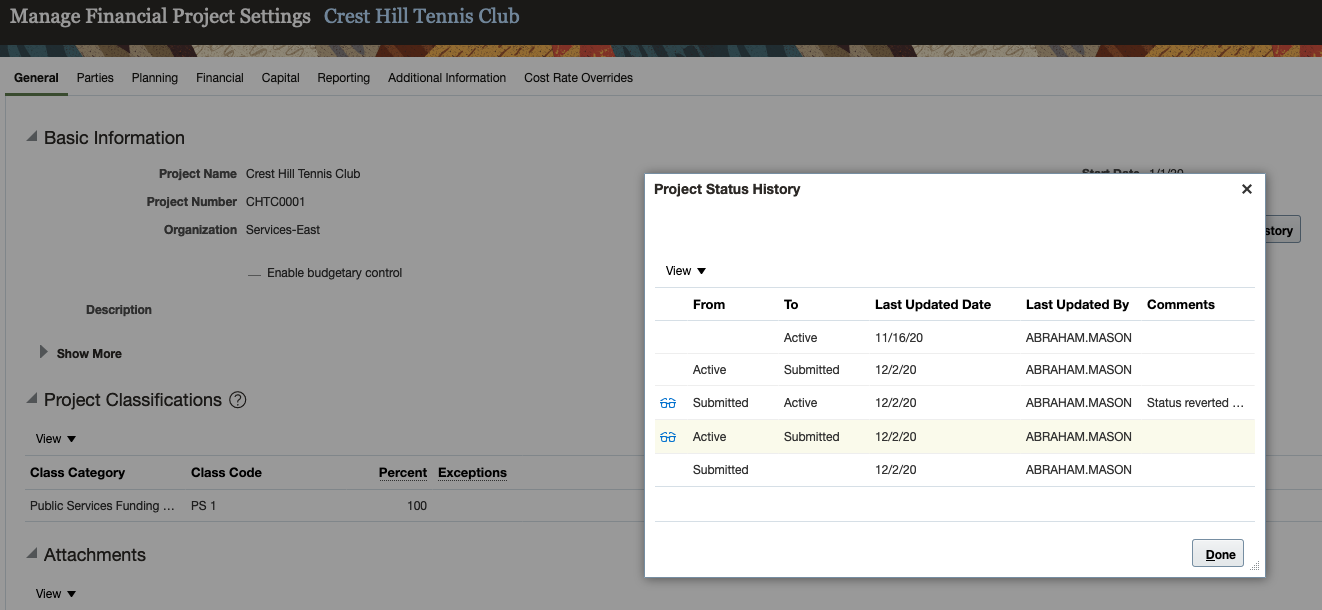The height and width of the screenshot is (610, 1322).
Task: Sort by Percent column header
Action: point(403,473)
